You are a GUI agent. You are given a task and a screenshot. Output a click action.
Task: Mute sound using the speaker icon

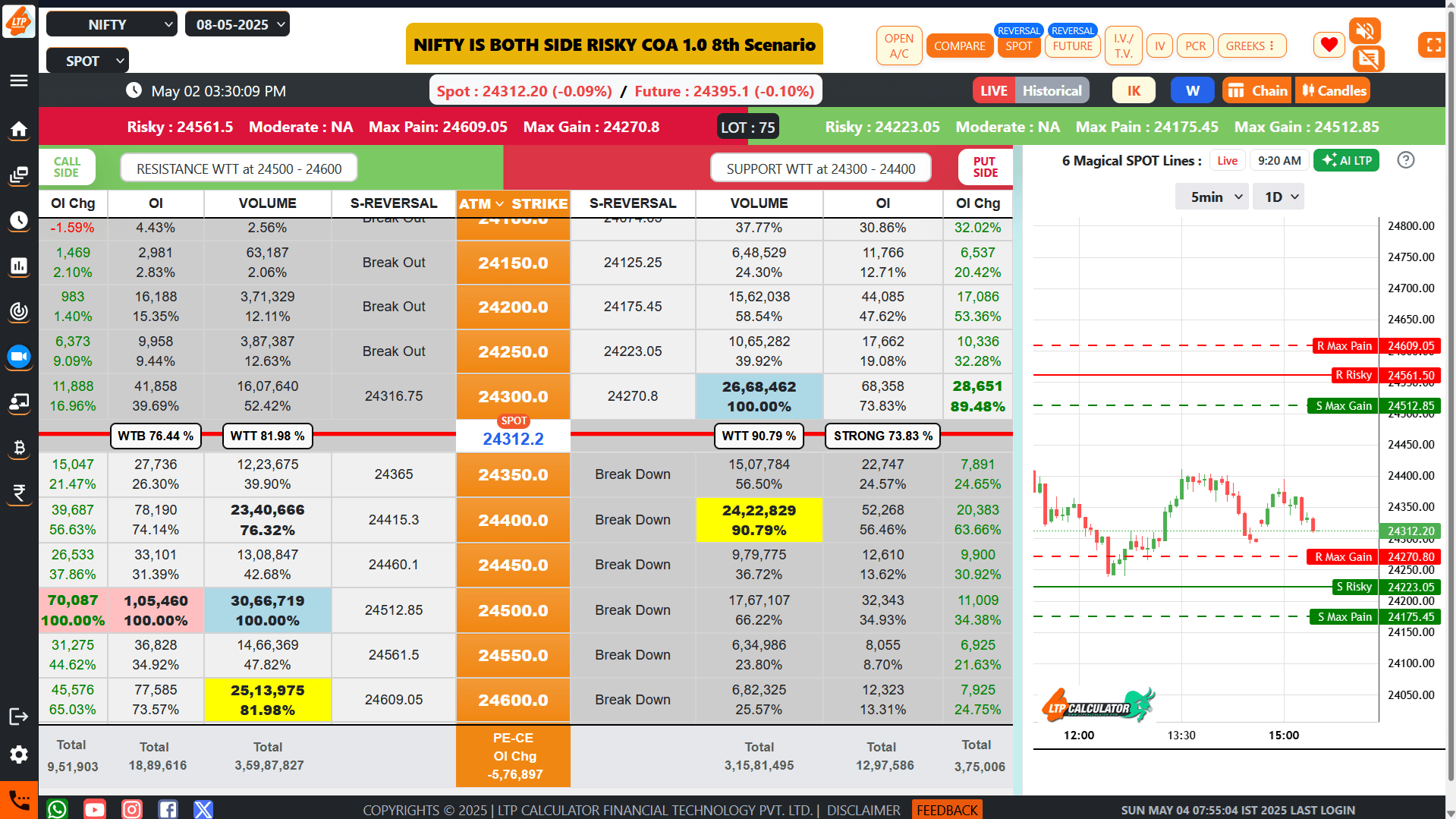tap(1364, 30)
